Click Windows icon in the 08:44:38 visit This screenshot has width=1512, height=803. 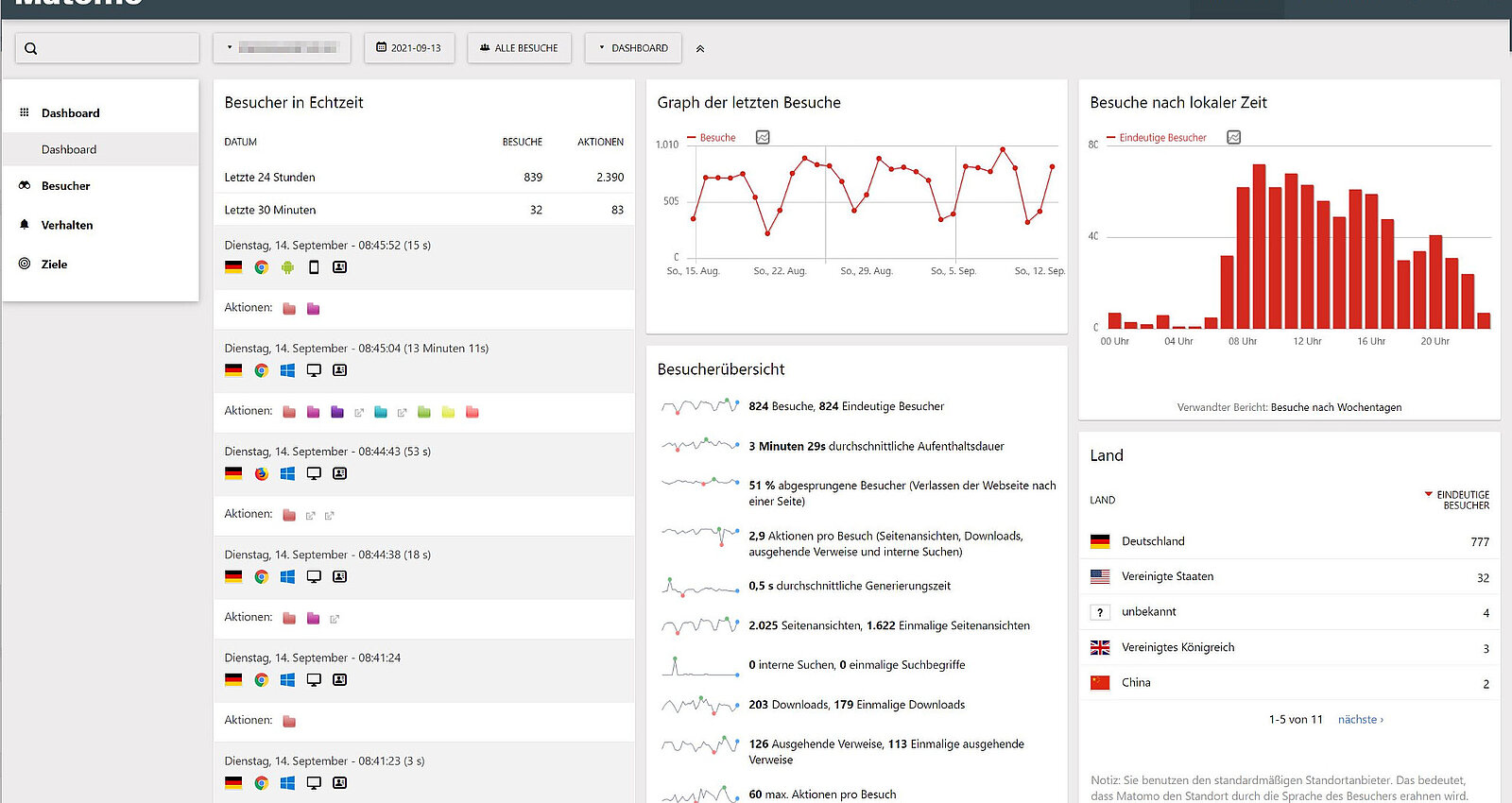(x=287, y=576)
